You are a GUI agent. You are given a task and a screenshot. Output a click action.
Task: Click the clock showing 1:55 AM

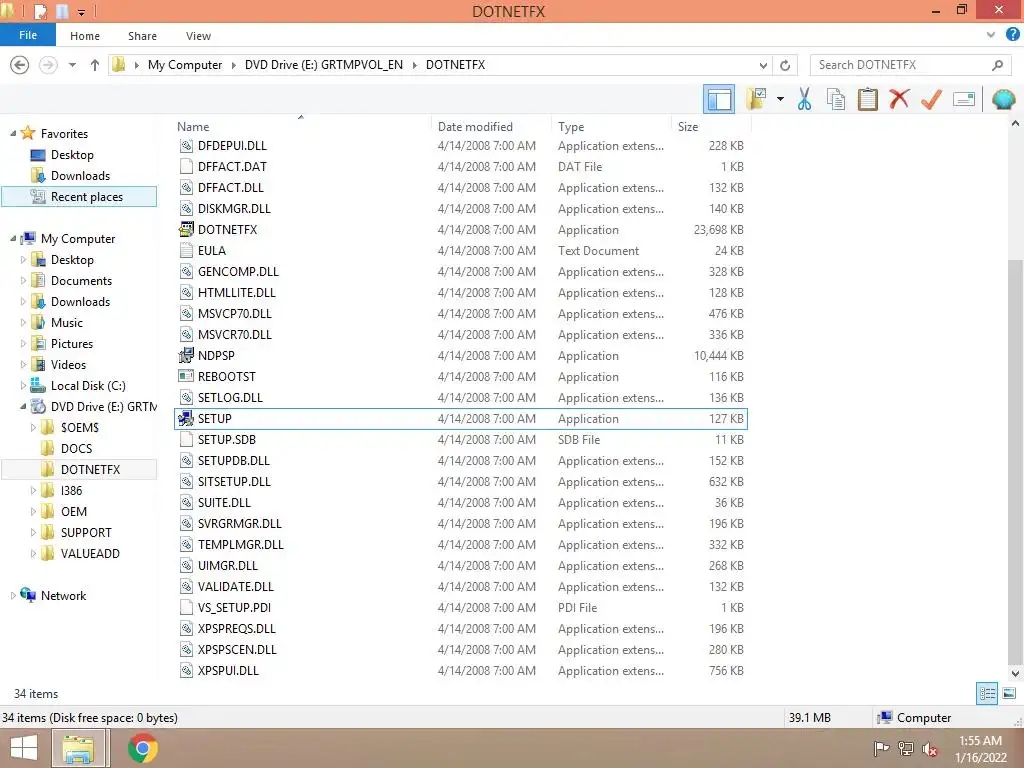980,741
